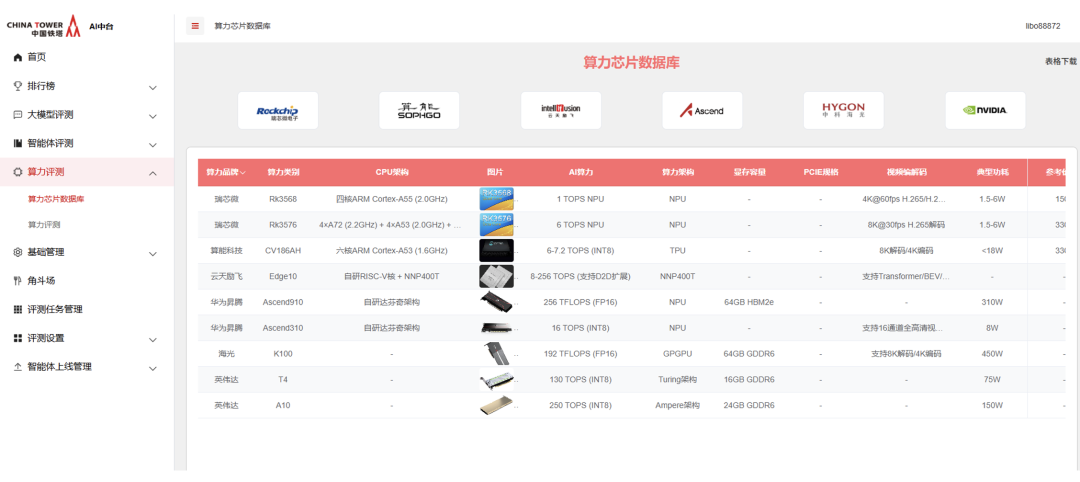Open 角斗场 in the sidebar
The image size is (1080, 482).
coord(41,281)
